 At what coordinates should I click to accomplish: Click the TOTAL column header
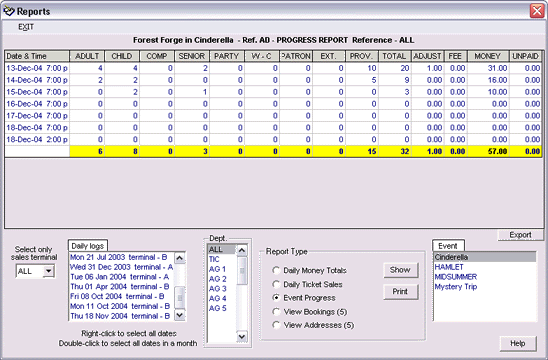point(394,56)
